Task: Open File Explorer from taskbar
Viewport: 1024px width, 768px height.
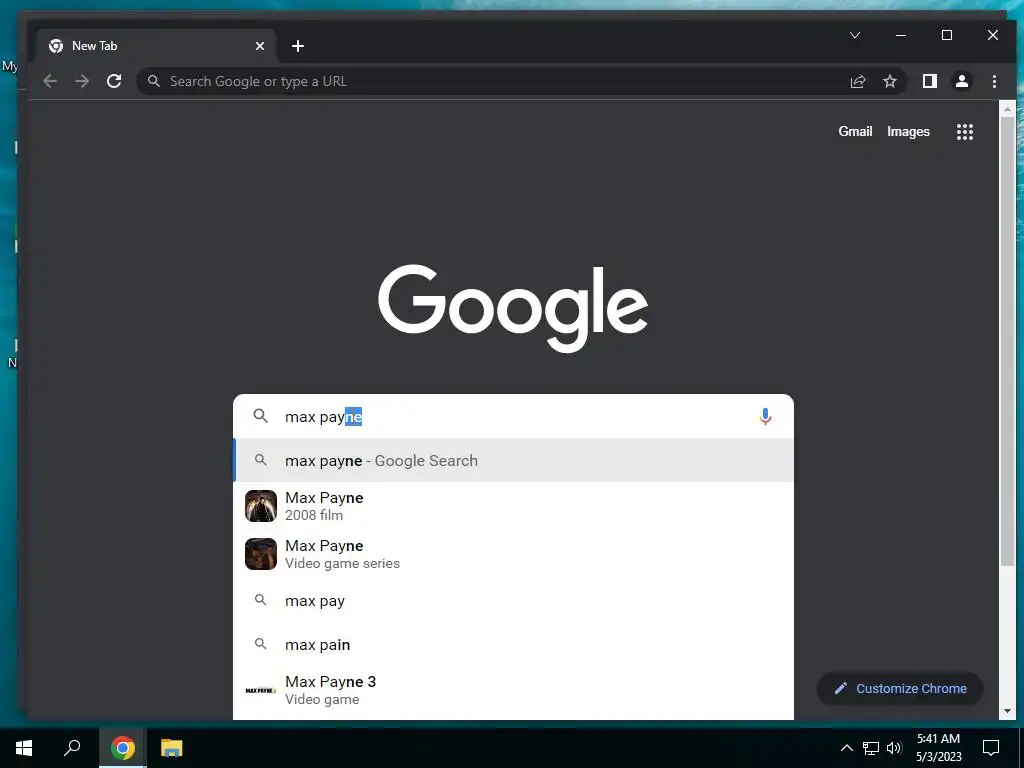Action: 172,748
